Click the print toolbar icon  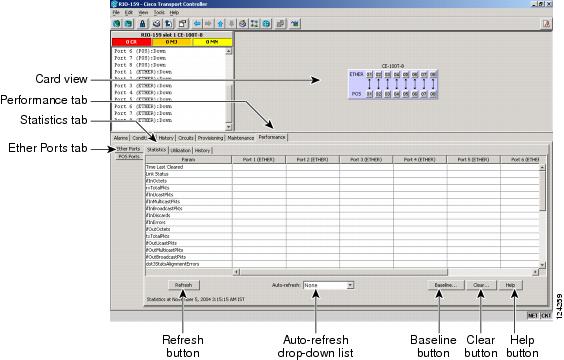156,24
